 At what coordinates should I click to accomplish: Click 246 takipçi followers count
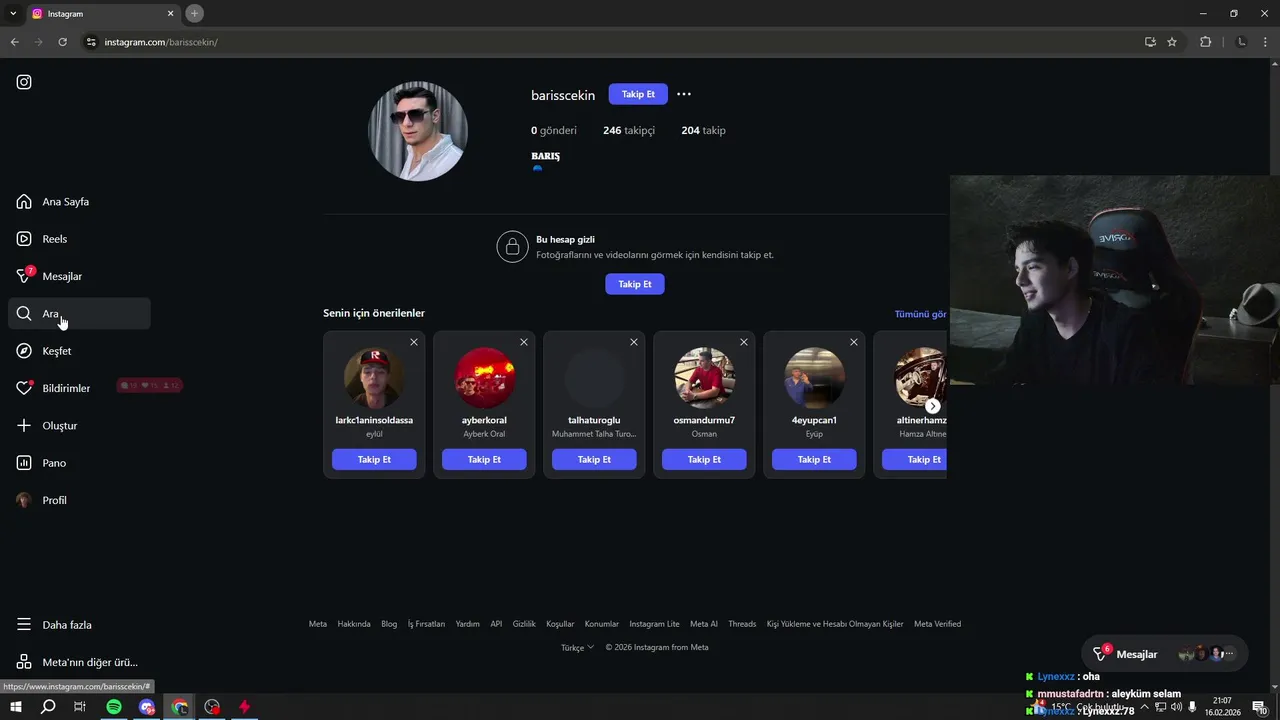click(x=629, y=131)
